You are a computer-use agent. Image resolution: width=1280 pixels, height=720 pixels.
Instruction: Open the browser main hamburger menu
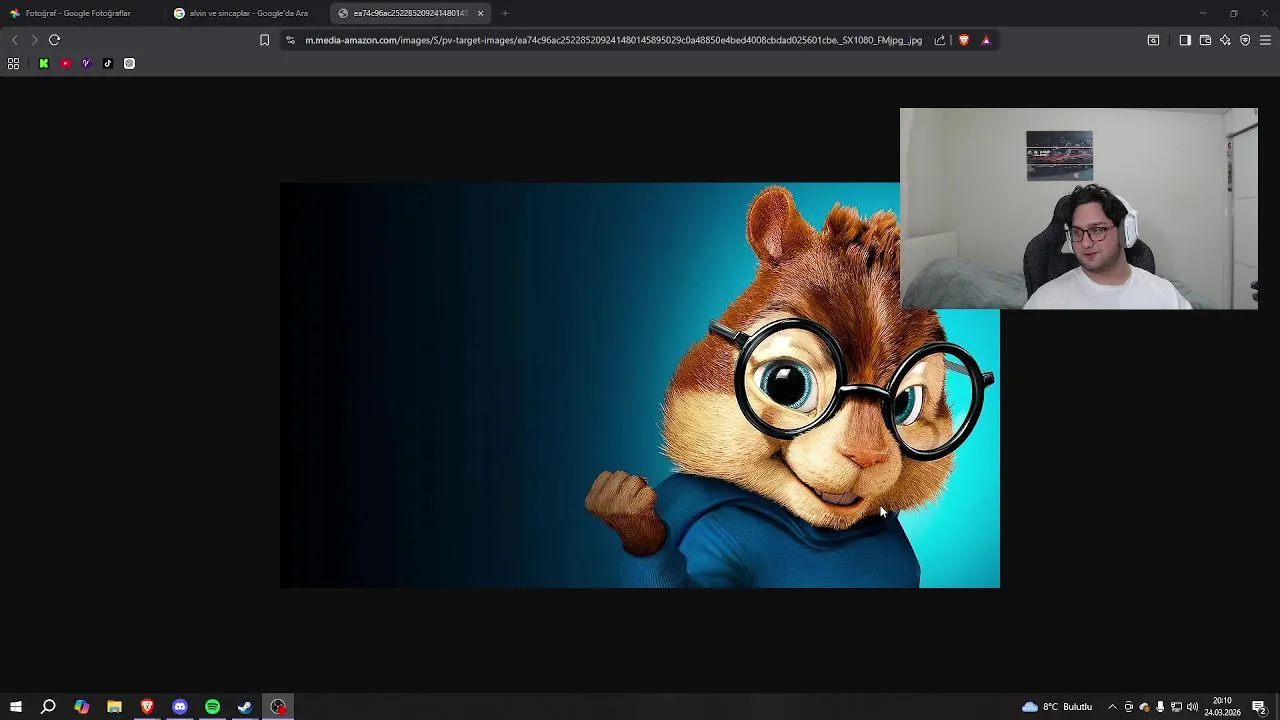(x=1265, y=40)
